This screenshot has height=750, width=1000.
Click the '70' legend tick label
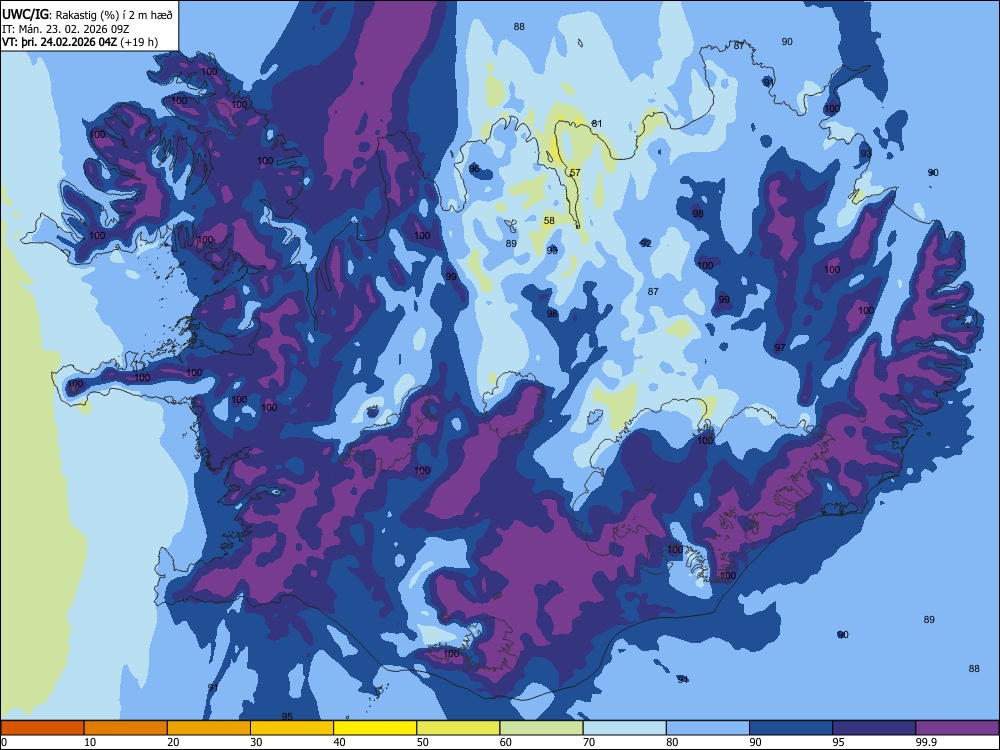pos(589,742)
